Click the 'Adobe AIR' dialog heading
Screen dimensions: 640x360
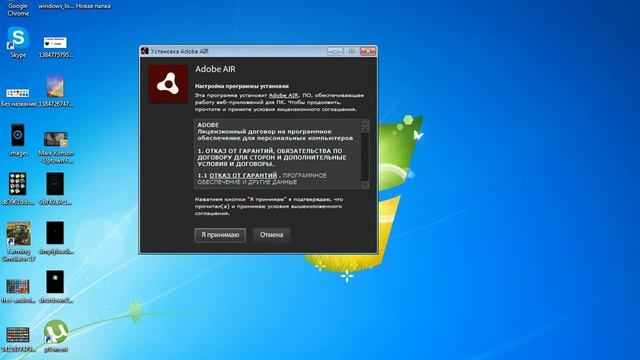(x=215, y=69)
